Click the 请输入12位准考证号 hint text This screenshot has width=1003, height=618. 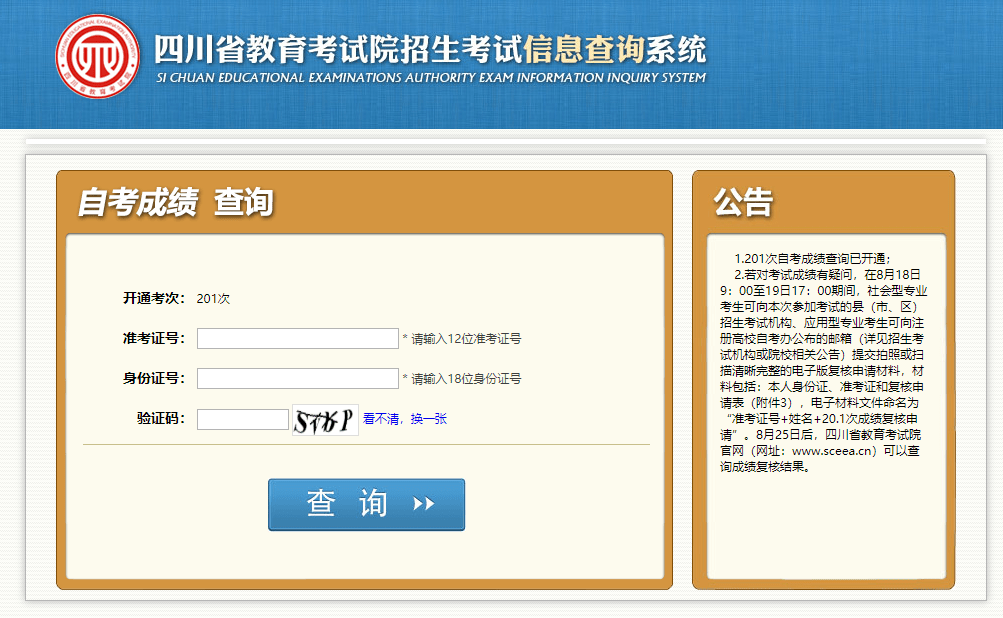click(x=461, y=339)
